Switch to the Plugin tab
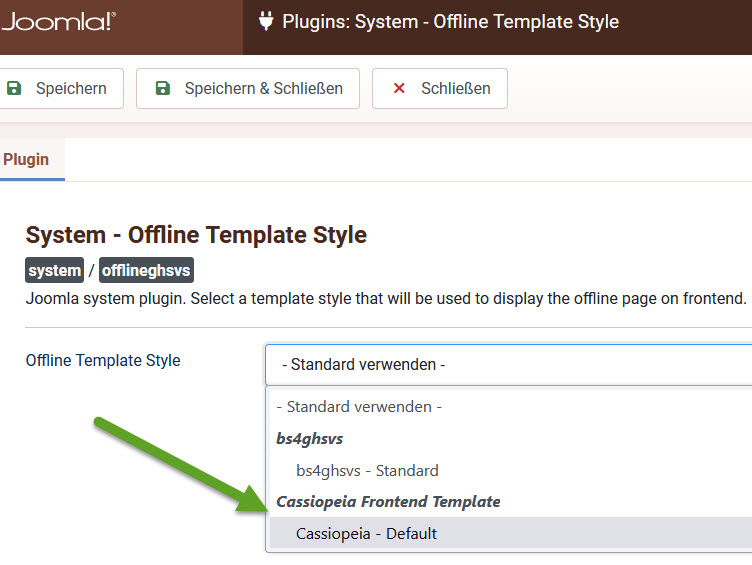The image size is (752, 565). (27, 159)
